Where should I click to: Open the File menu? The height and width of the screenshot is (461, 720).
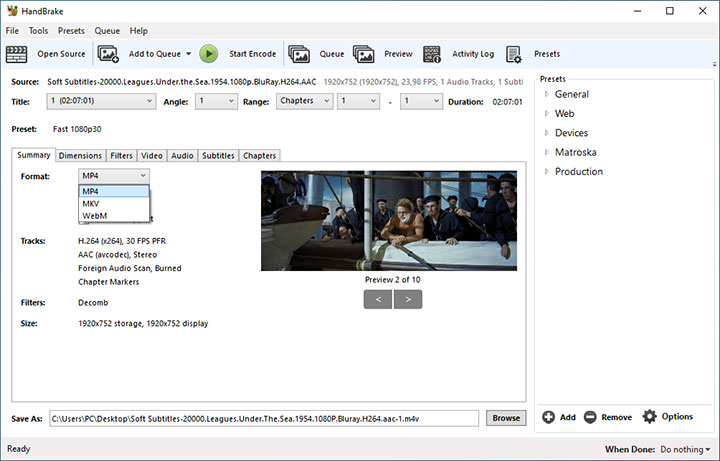coord(12,31)
